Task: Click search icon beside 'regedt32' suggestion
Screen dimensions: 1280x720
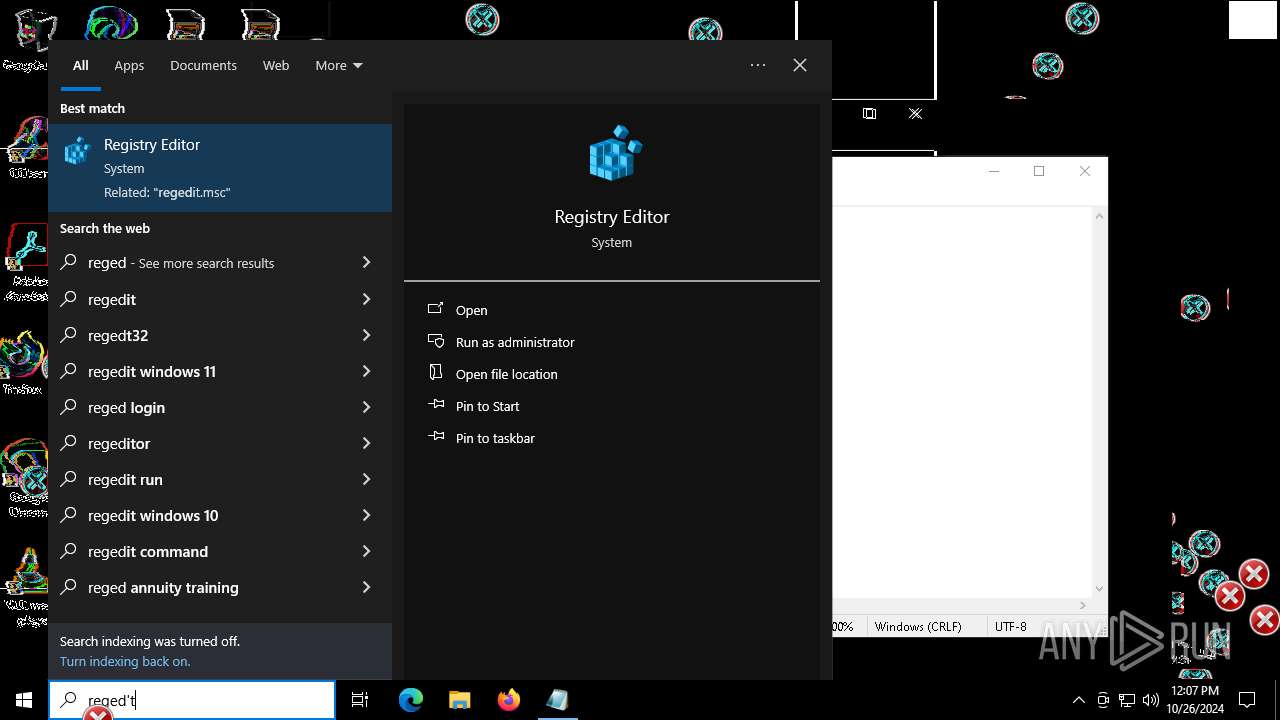Action: coord(69,335)
